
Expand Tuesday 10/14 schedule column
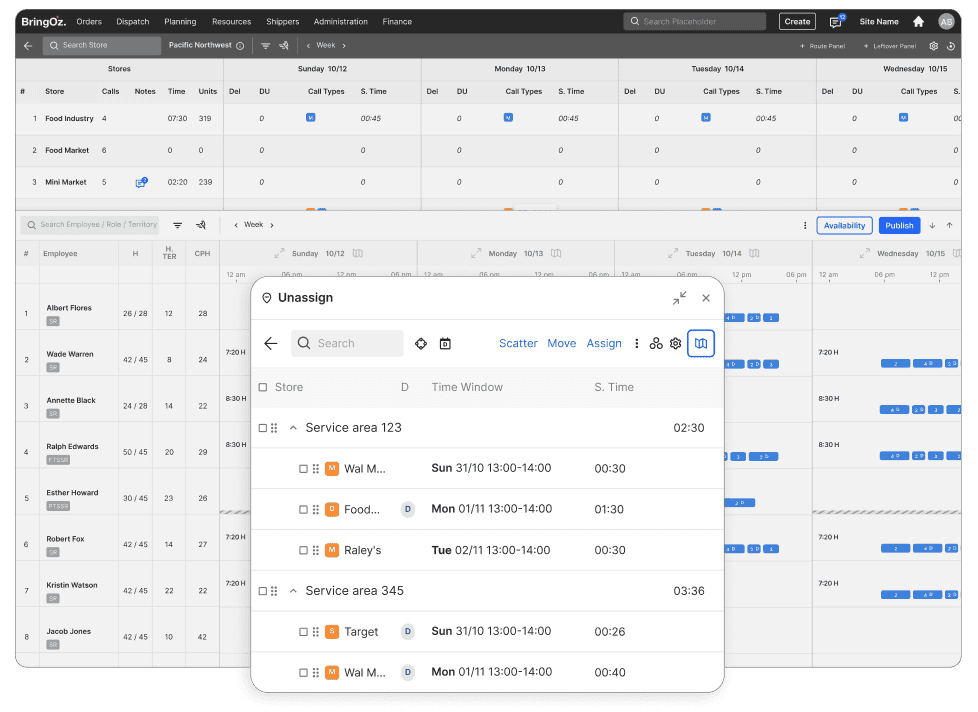672,253
